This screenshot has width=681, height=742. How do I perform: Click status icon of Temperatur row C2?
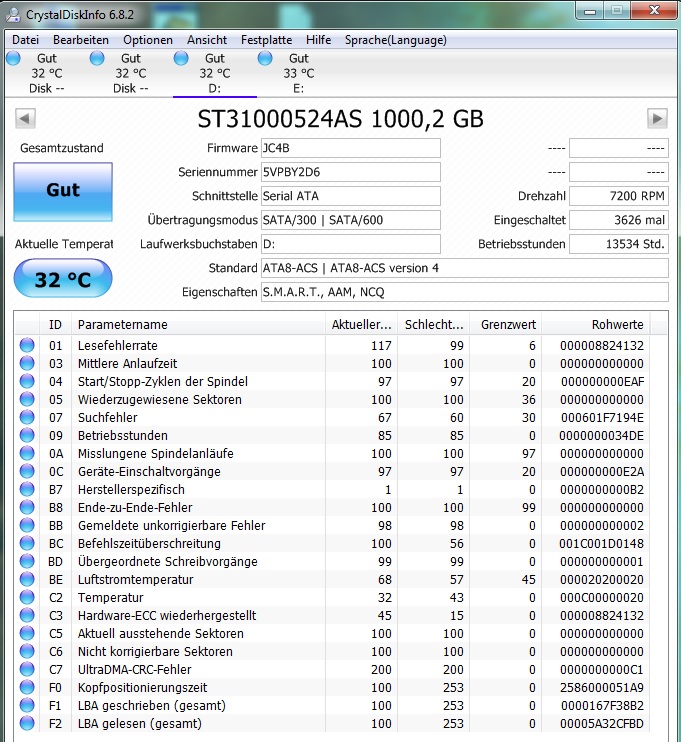point(27,597)
